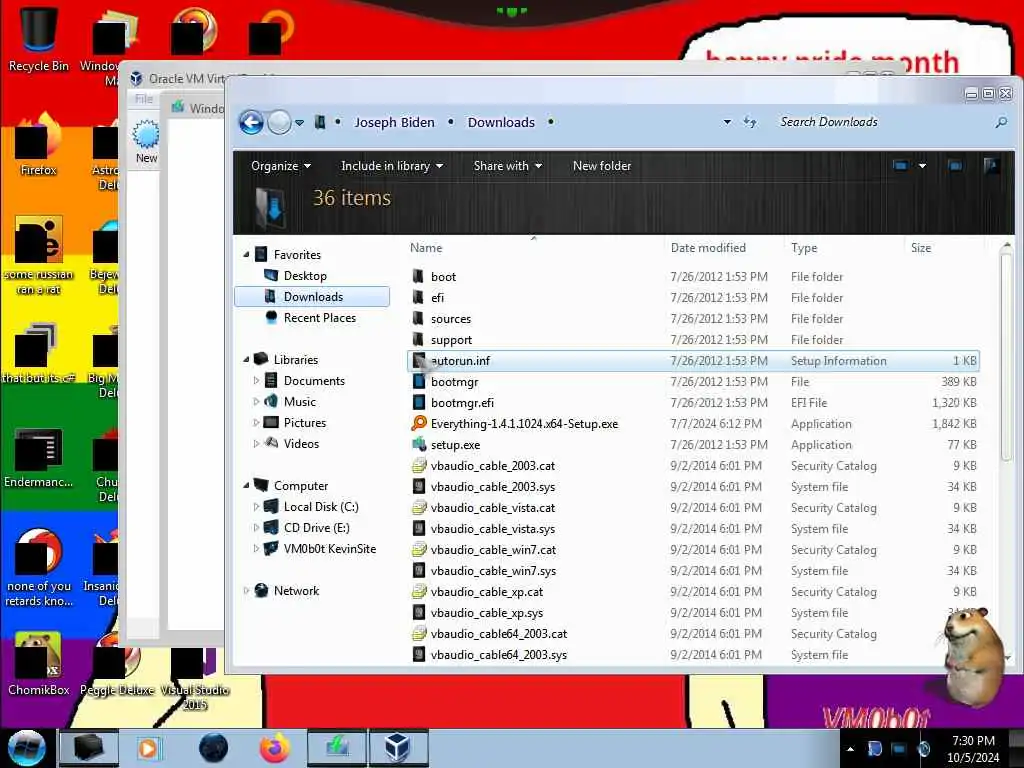Click the Joseph Biden breadcrumb
Screen dimensions: 1024x768
click(394, 122)
